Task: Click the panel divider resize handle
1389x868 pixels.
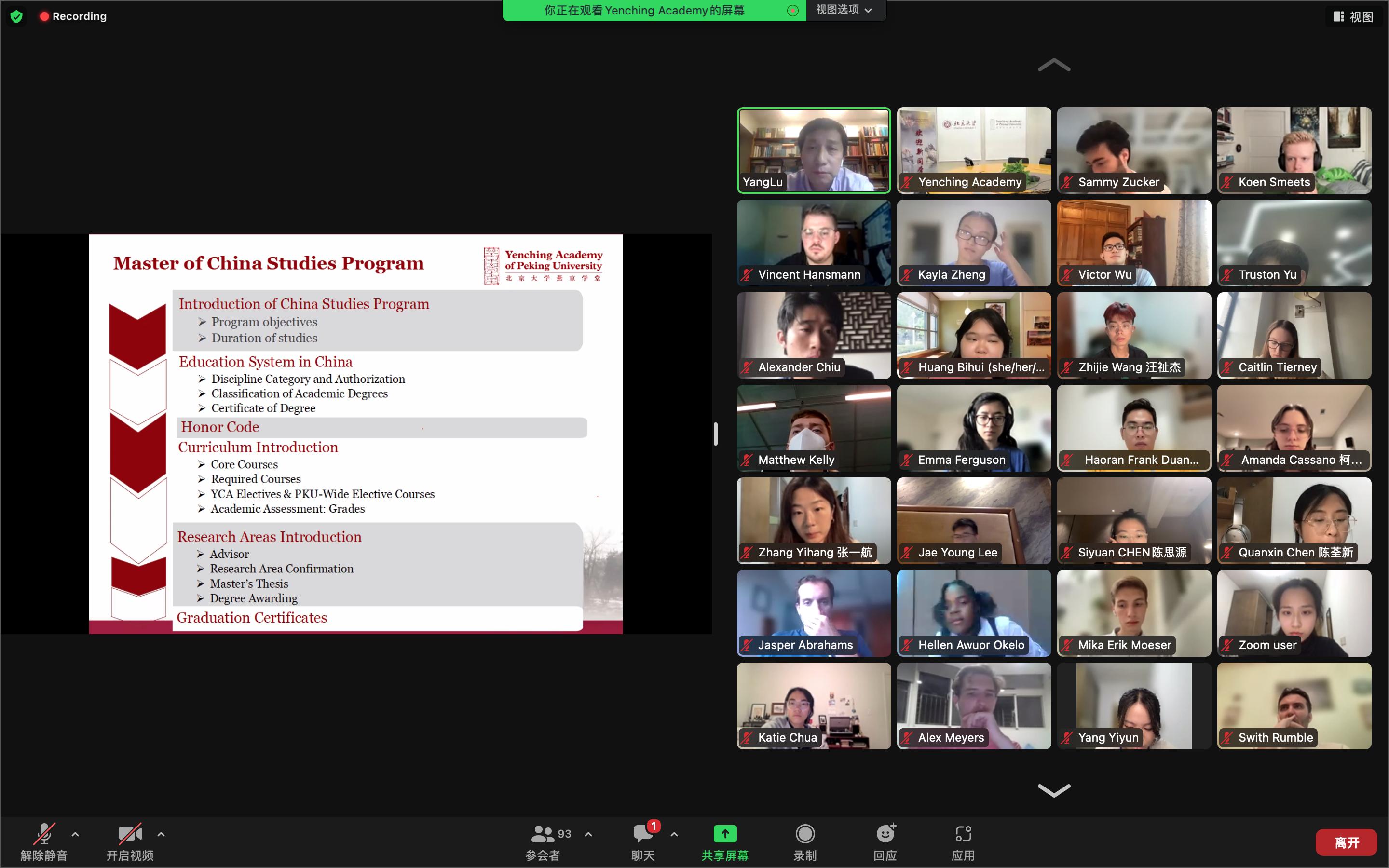Action: (715, 434)
